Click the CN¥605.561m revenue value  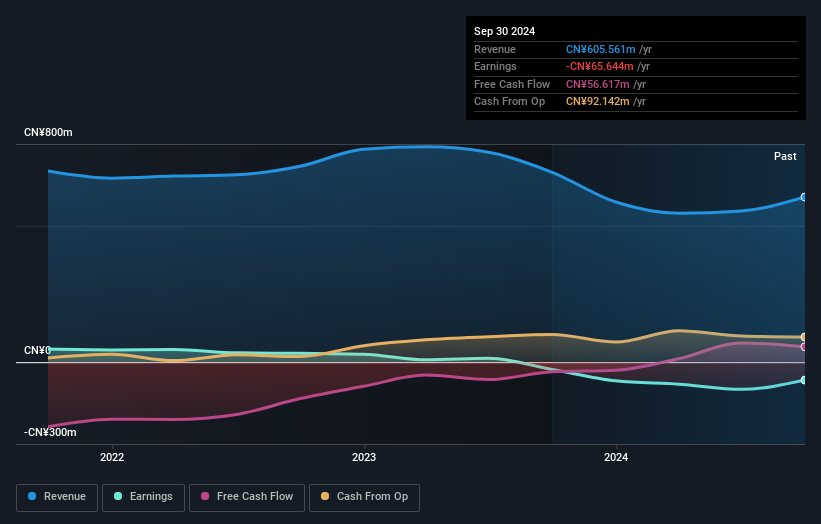point(600,49)
